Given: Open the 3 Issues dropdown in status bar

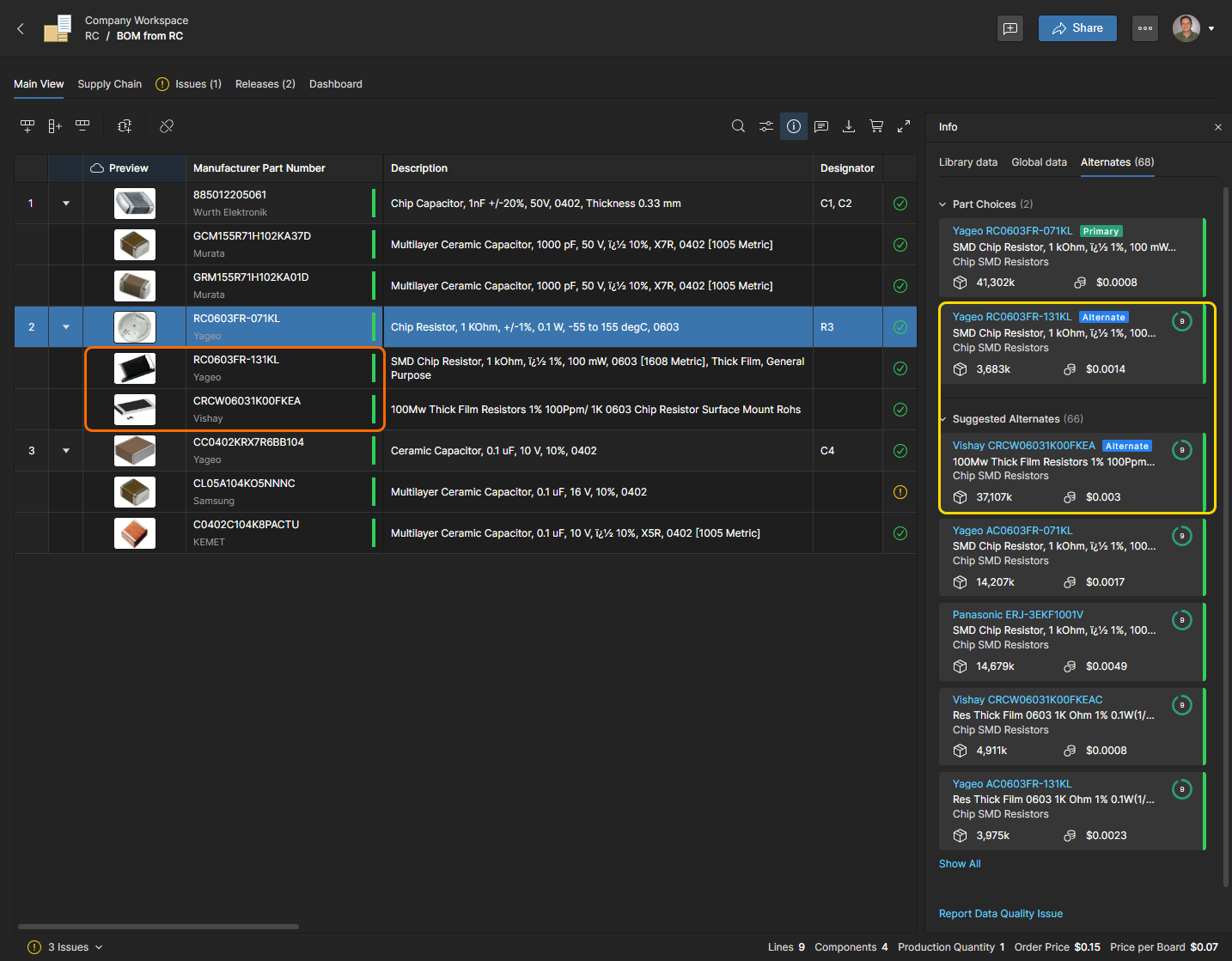Looking at the screenshot, I should click(x=65, y=947).
